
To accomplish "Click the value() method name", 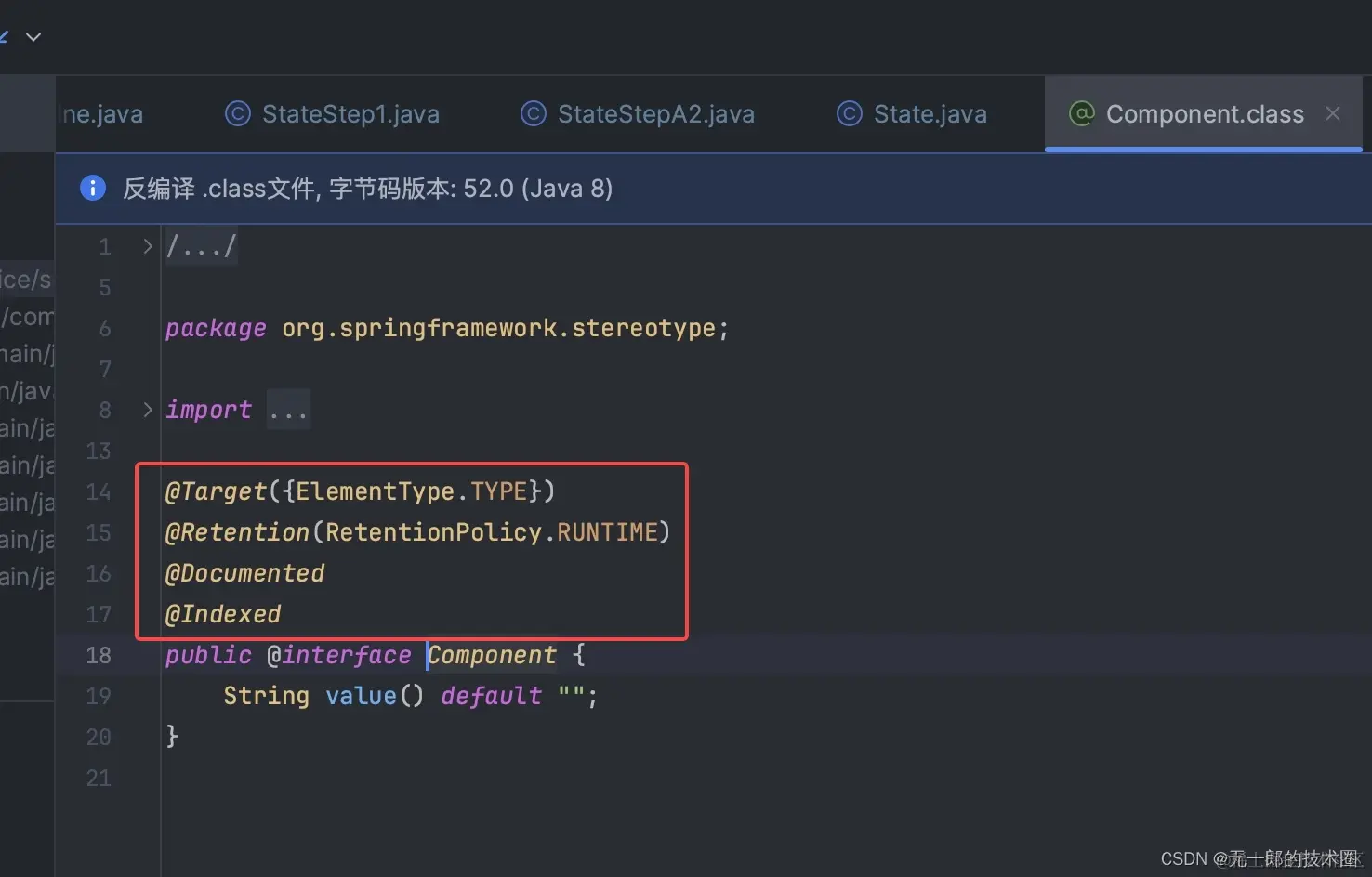I will click(x=361, y=696).
